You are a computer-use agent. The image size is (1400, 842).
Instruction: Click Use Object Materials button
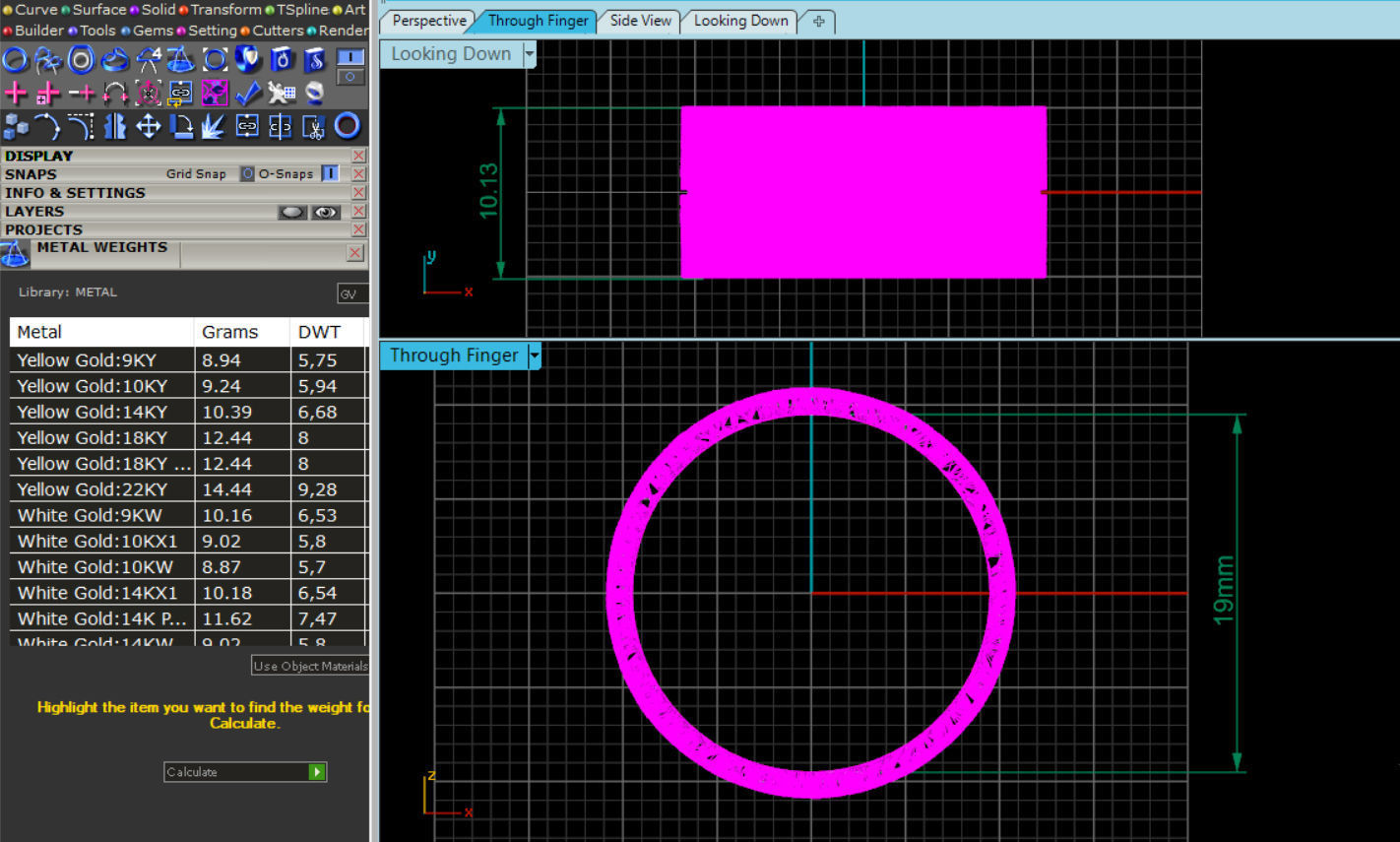pyautogui.click(x=310, y=666)
